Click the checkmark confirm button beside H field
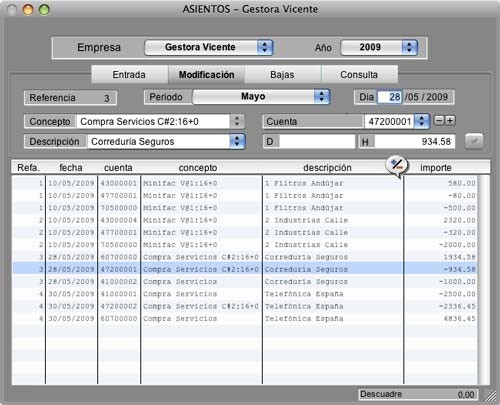The image size is (500, 405). [474, 141]
